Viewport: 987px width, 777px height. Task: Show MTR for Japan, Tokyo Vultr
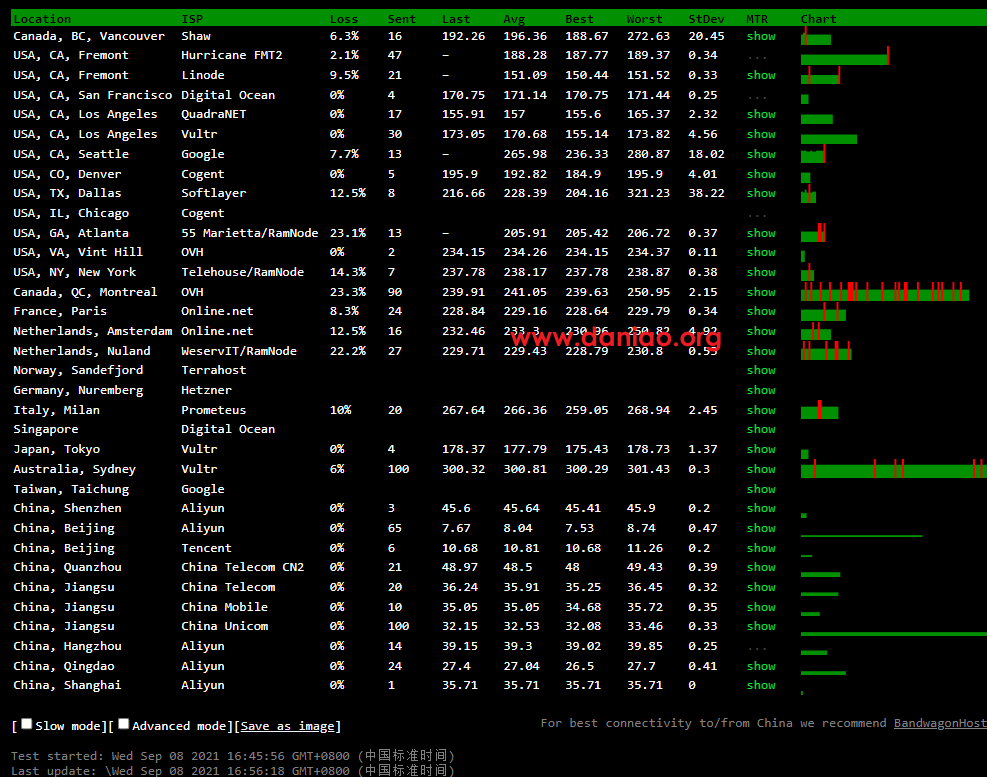coord(761,449)
